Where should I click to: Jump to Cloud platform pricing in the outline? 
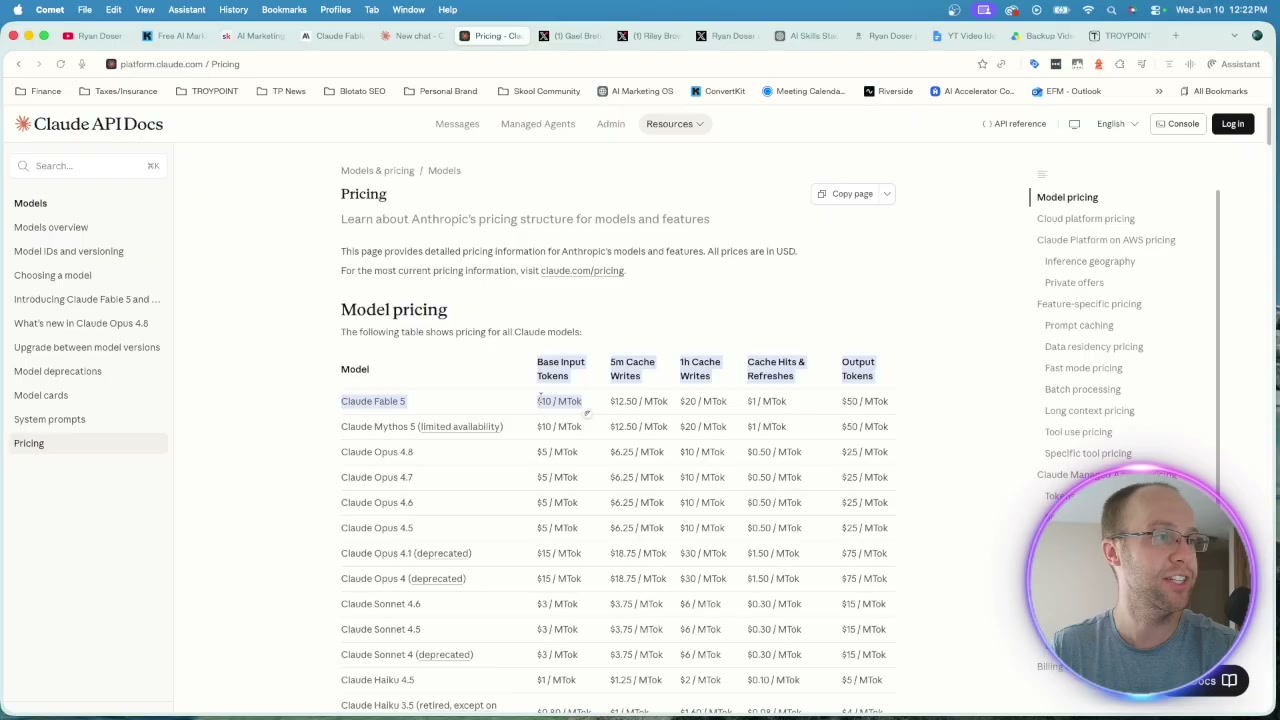[1086, 219]
